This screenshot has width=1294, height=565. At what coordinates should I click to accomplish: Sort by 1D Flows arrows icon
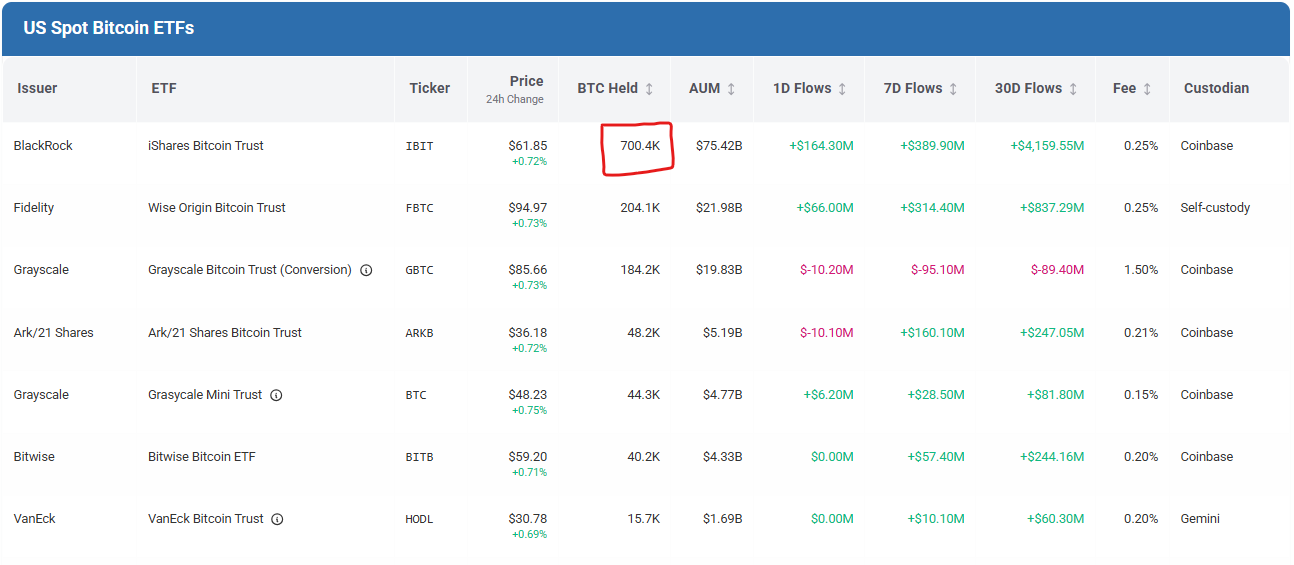point(842,89)
